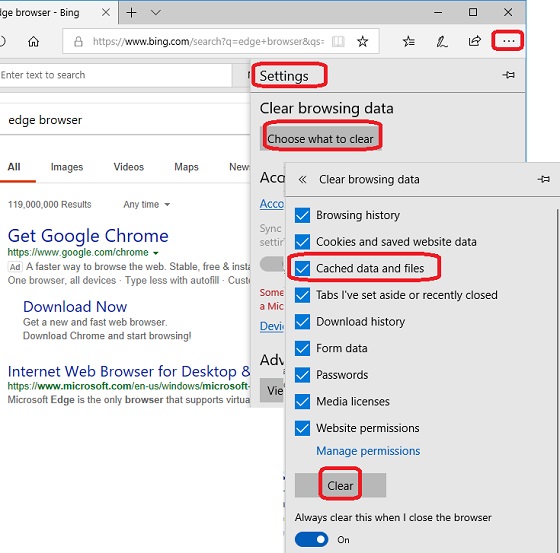Switch to Maps search tab
This screenshot has width=560, height=553.
pos(186,167)
